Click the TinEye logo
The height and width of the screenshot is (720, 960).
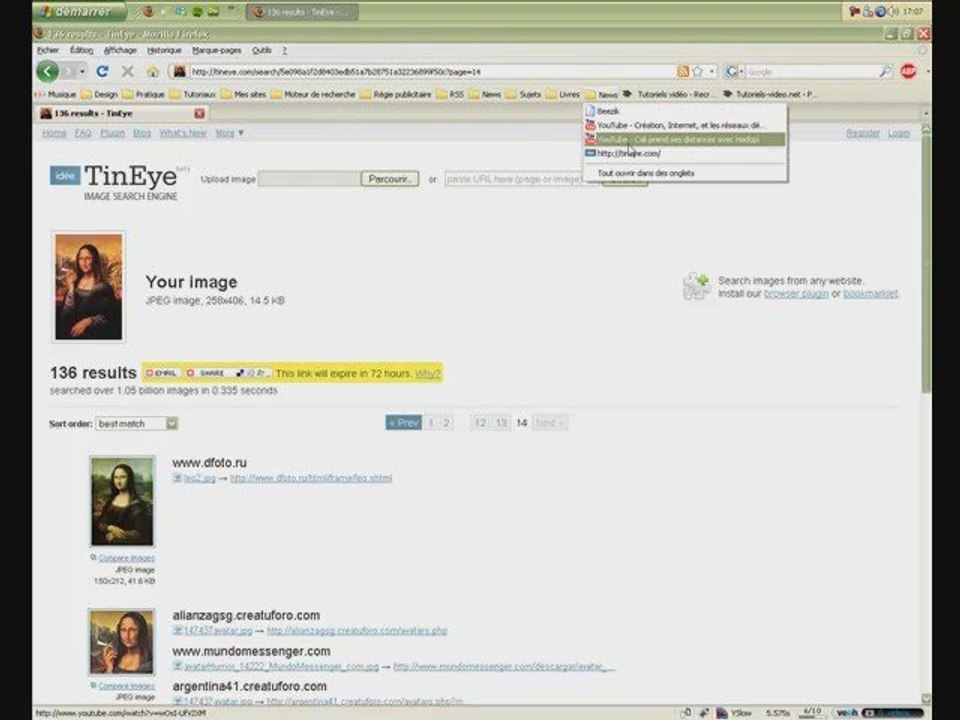coord(114,182)
